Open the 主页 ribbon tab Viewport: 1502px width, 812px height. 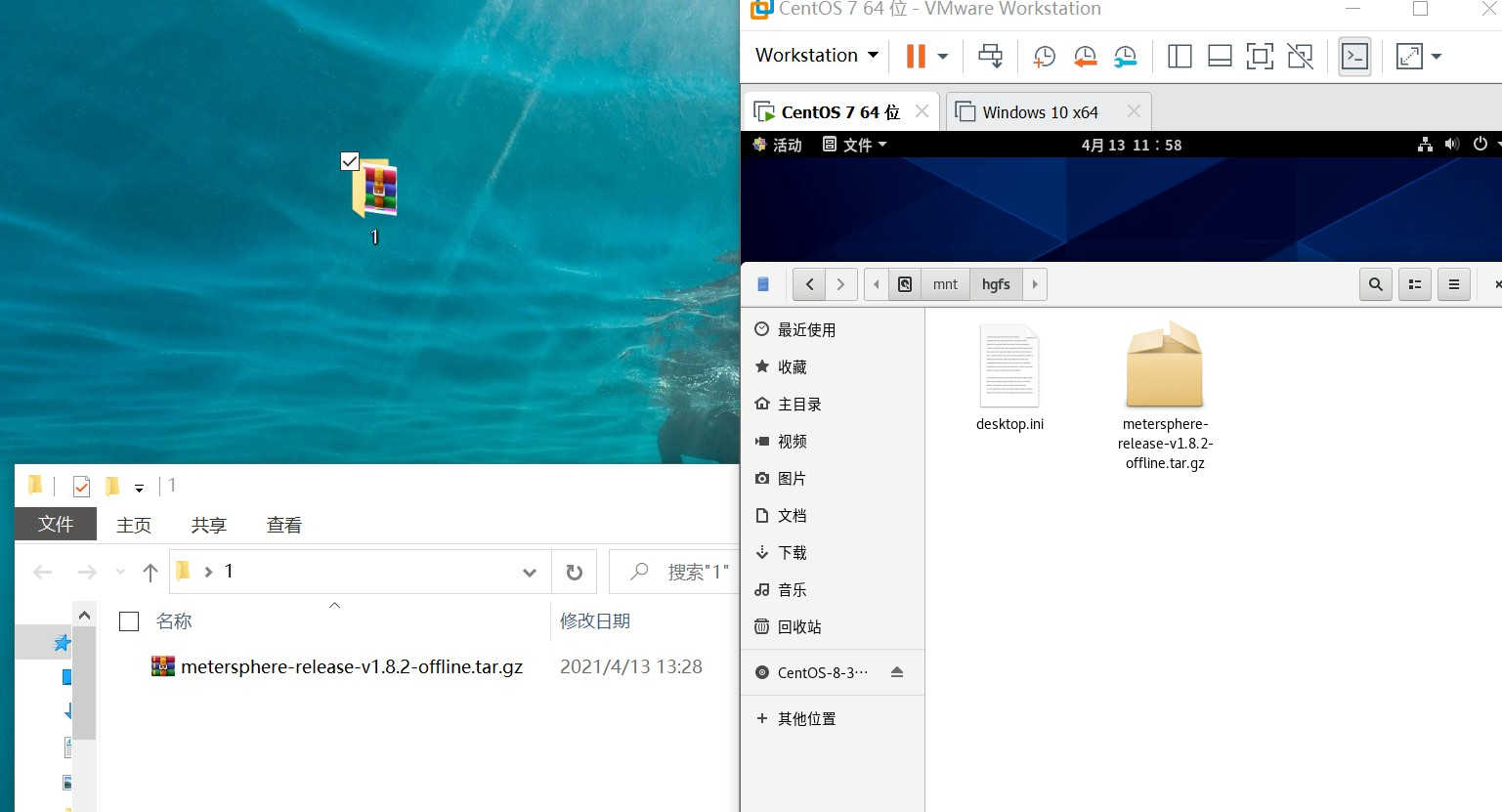click(x=134, y=525)
